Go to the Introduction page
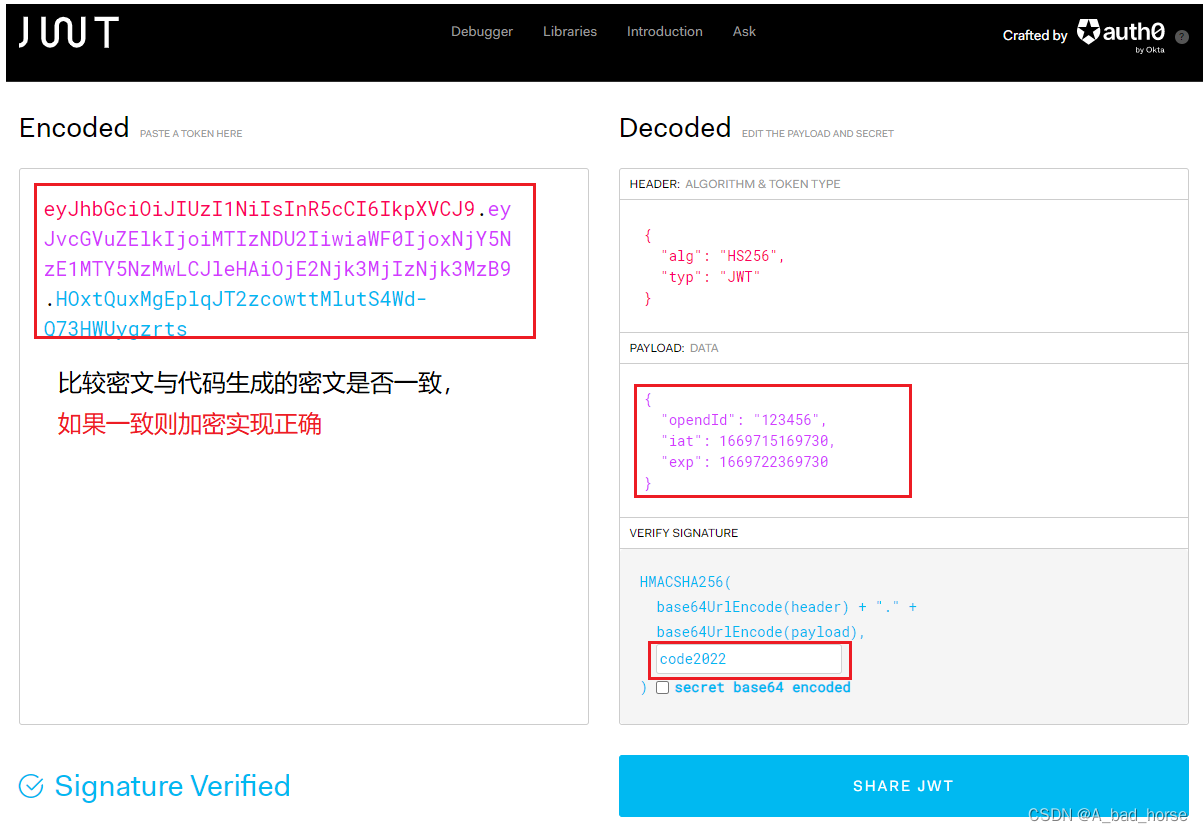This screenshot has width=1203, height=833. (664, 31)
